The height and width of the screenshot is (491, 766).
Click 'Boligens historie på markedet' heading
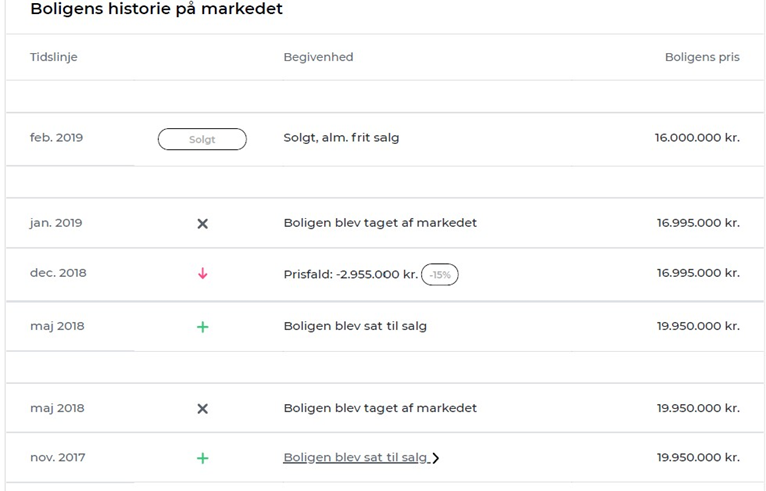tap(156, 9)
